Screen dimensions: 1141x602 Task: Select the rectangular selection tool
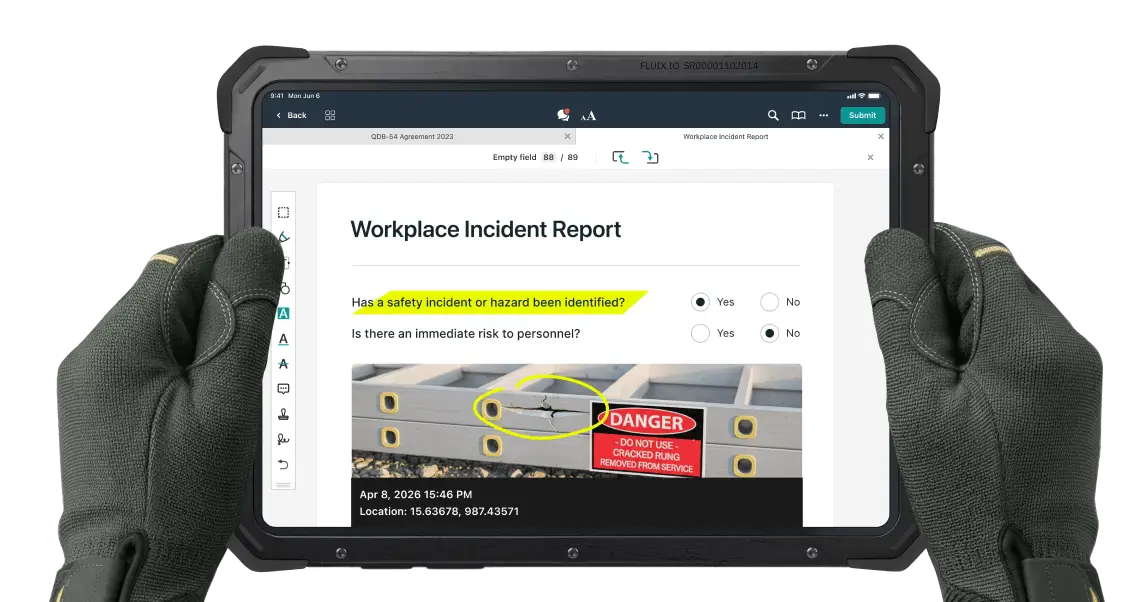pos(283,212)
